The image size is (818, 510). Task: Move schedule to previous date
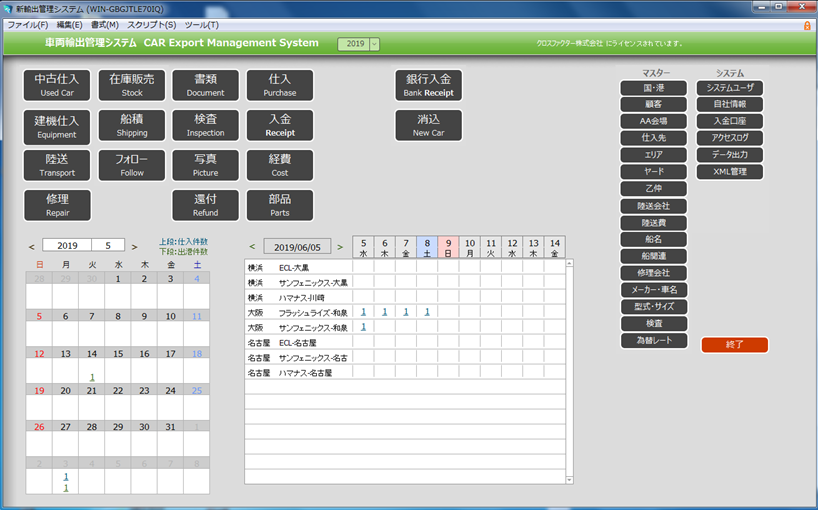(x=252, y=247)
